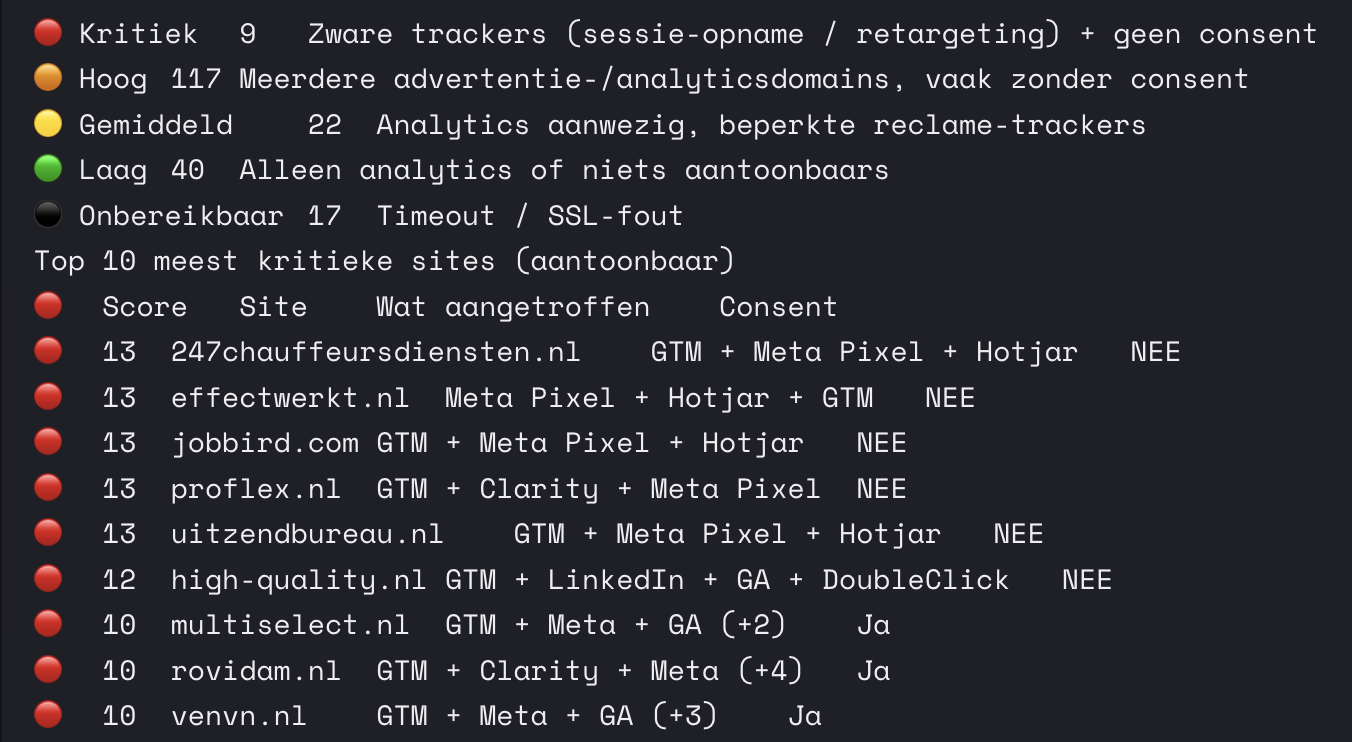Click the 'Top 10 meest kritieke sites' heading
This screenshot has height=742, width=1352.
384,262
